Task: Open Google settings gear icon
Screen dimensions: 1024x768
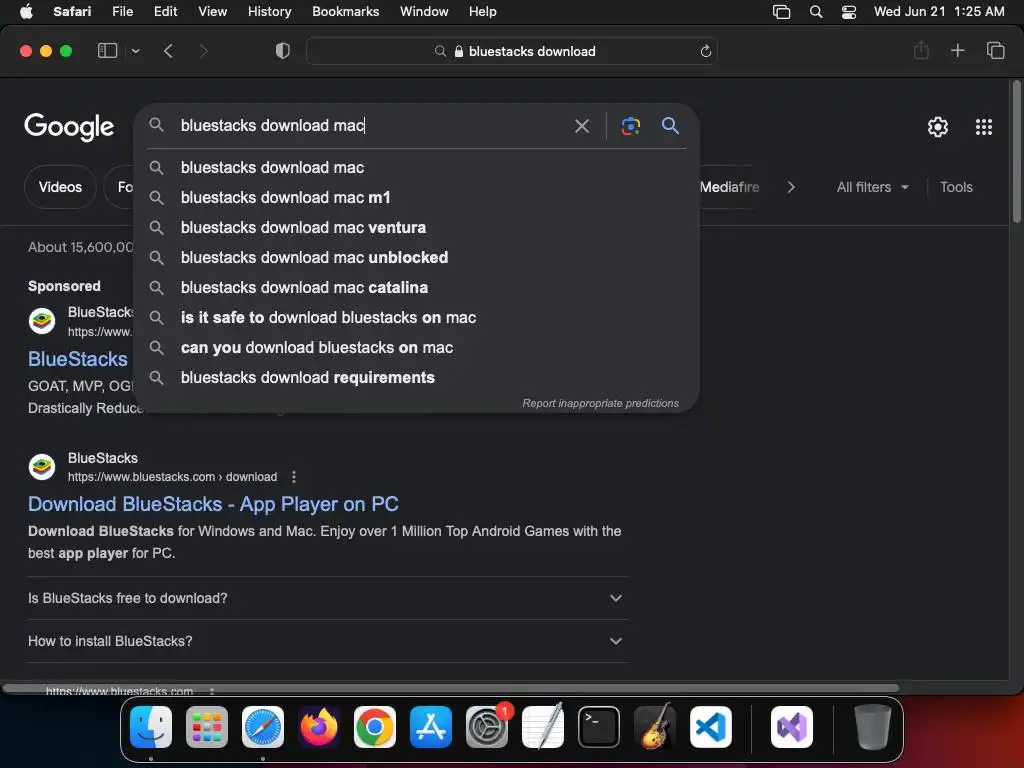Action: pyautogui.click(x=938, y=127)
